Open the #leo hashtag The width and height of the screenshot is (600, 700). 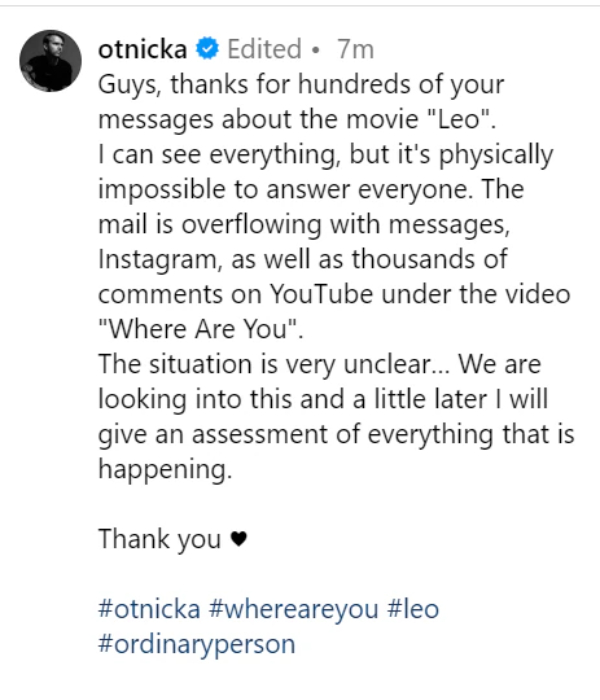pos(408,609)
